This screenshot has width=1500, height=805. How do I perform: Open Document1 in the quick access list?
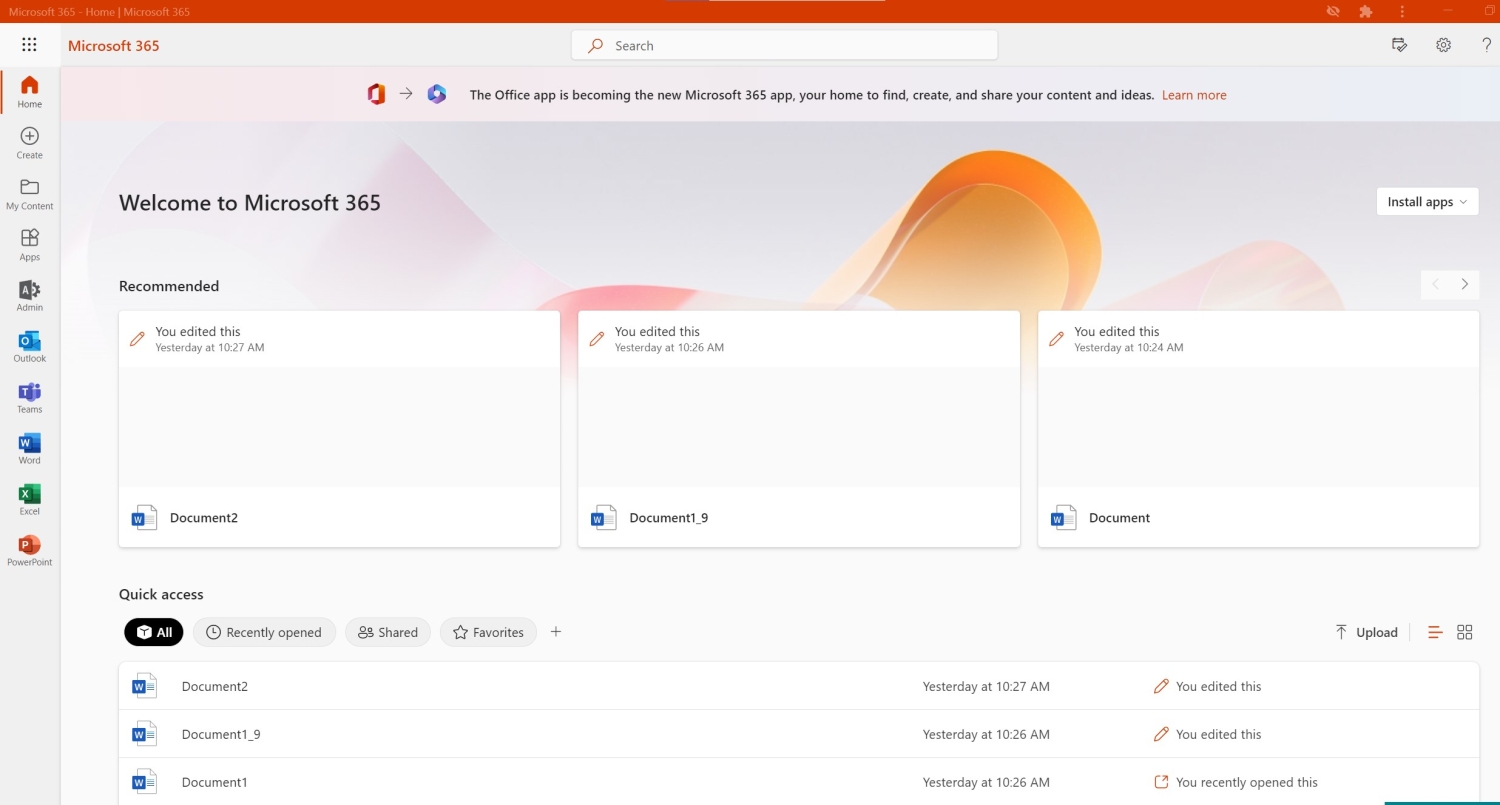coord(798,782)
